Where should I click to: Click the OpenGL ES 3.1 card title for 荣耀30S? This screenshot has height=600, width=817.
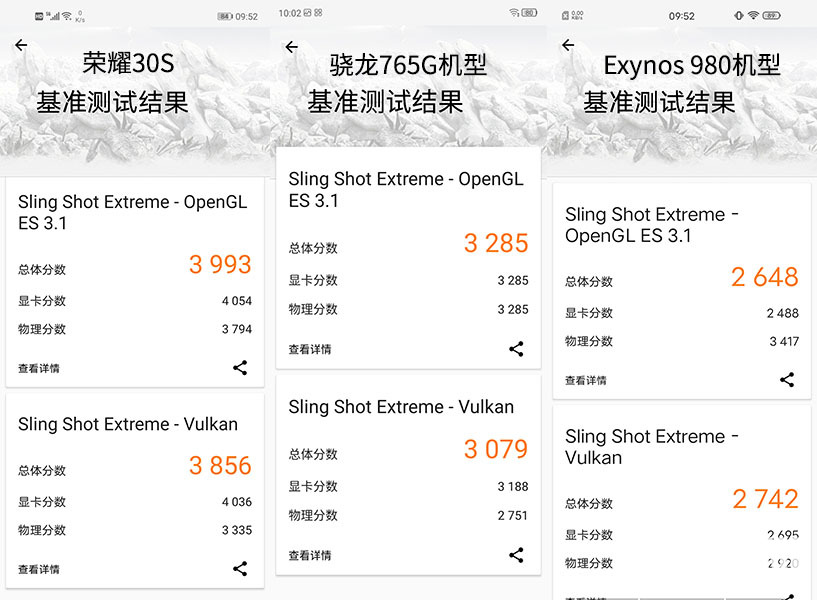(132, 212)
